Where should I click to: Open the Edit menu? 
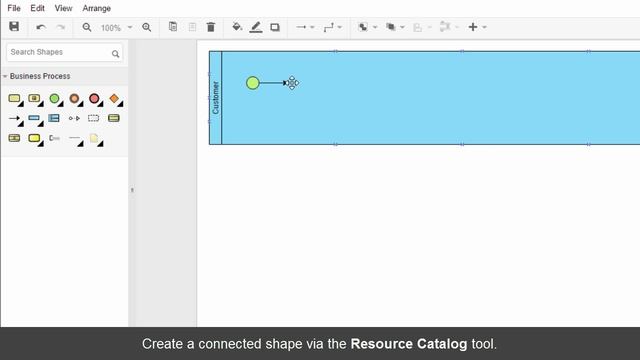[37, 8]
